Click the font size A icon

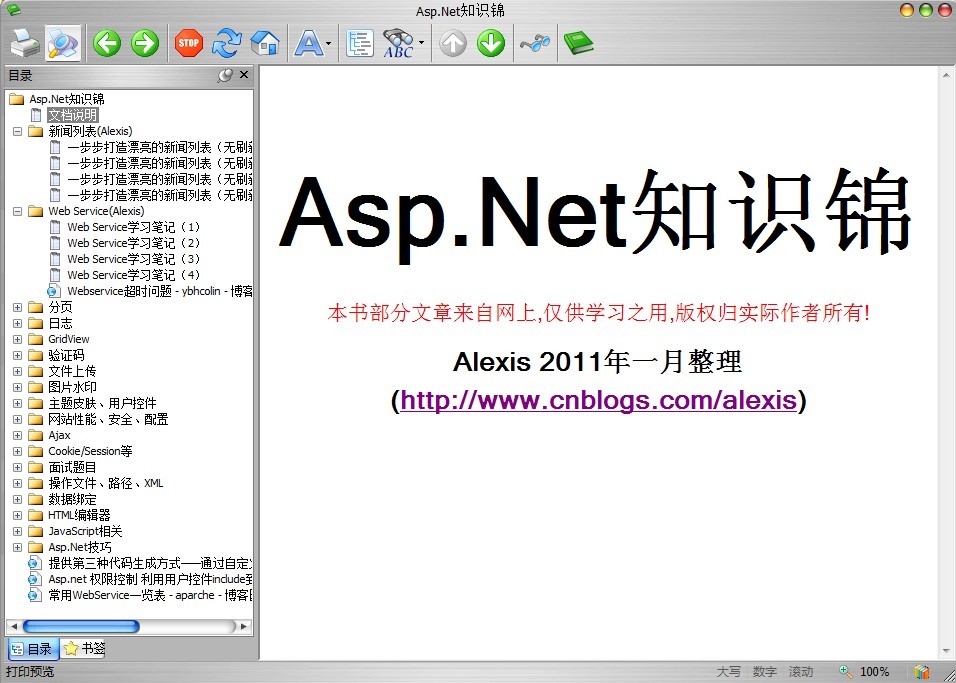coord(309,43)
